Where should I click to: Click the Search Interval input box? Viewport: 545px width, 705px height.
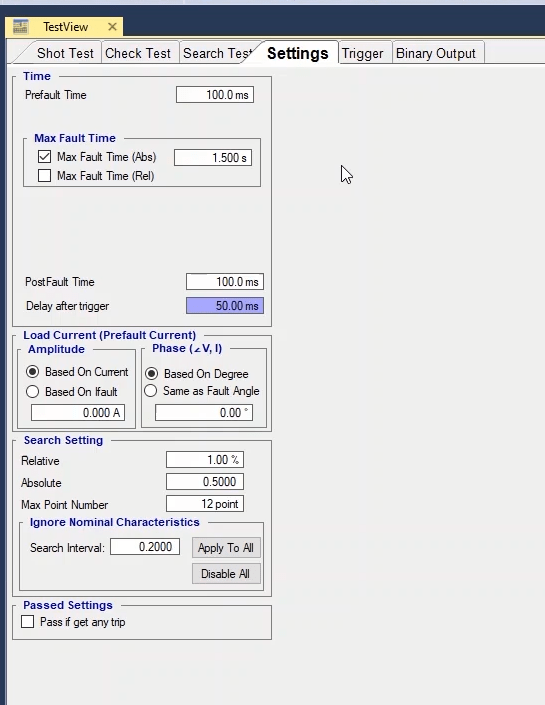click(x=145, y=547)
